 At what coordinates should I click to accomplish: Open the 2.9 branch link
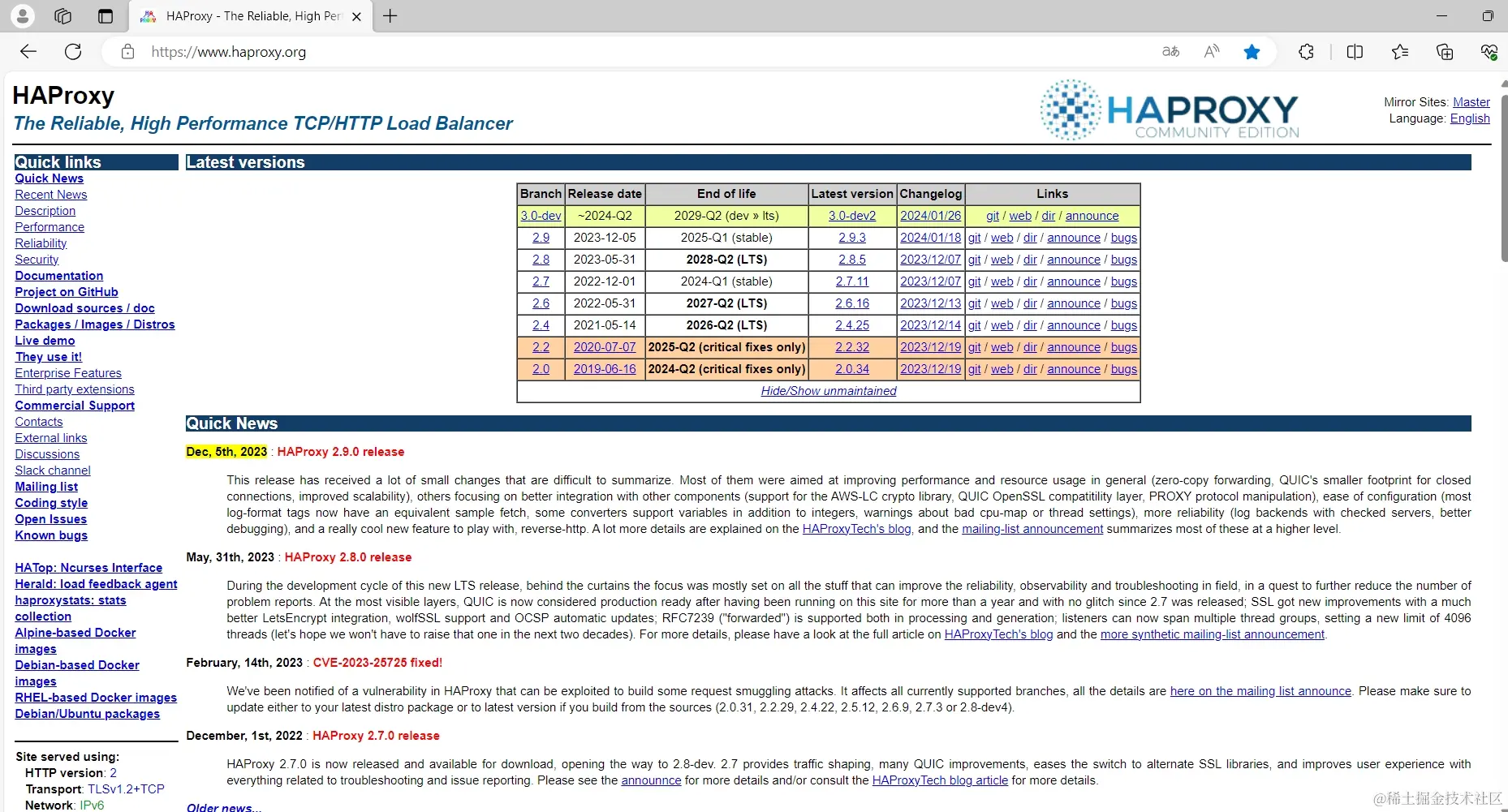tap(541, 238)
